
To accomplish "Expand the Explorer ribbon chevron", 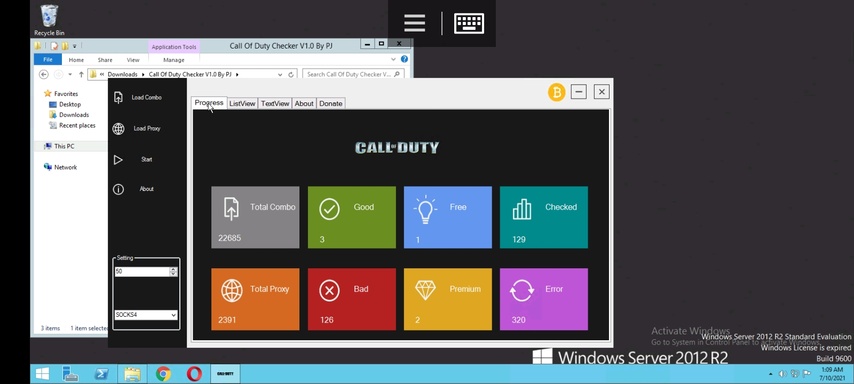I will pos(393,59).
